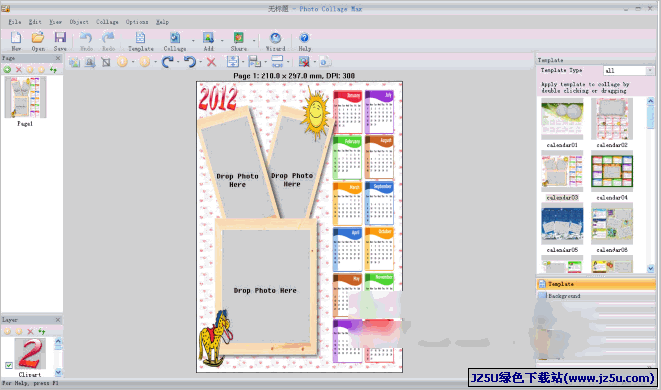661x390 pixels.
Task: Close the Layer panel
Action: pos(58,320)
